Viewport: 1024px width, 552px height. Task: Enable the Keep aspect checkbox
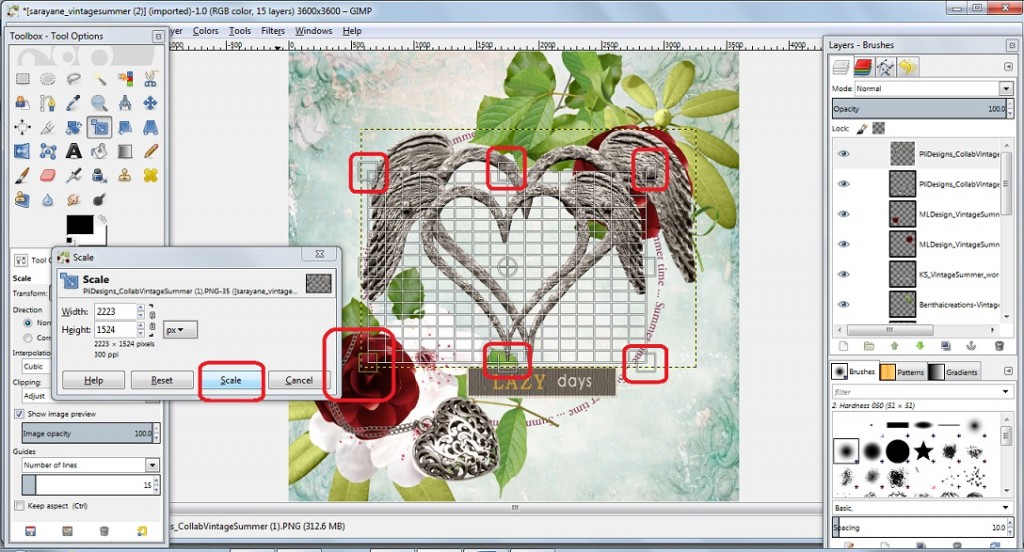pyautogui.click(x=19, y=506)
